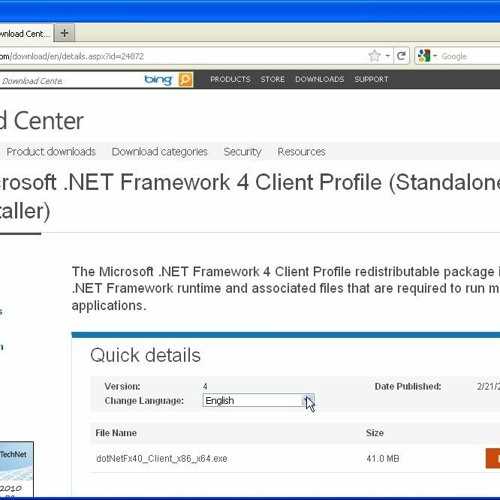Select dotNetFx40_Client_x86_x64.exe file name

pyautogui.click(x=162, y=459)
